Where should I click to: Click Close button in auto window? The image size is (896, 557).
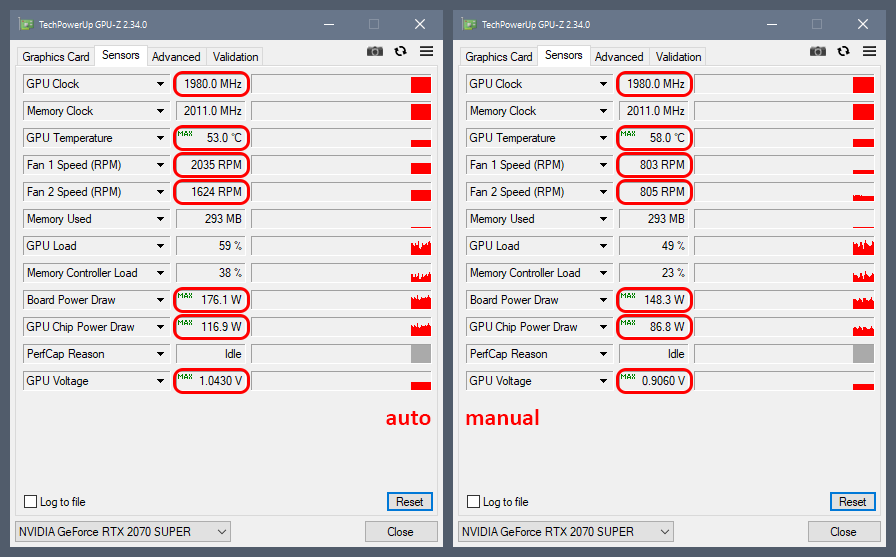coord(401,532)
